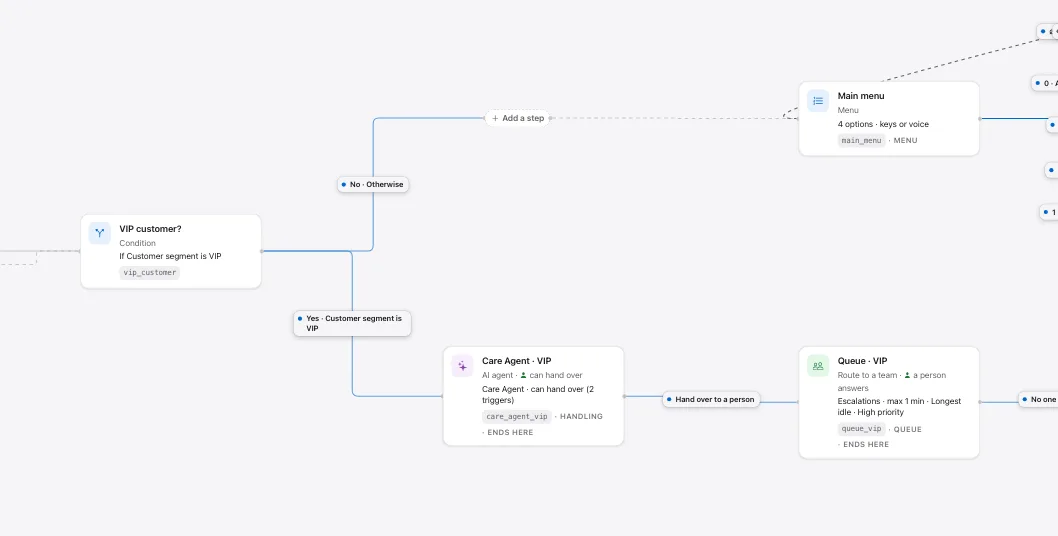Click the person icon beside 'can hand over'

(523, 375)
